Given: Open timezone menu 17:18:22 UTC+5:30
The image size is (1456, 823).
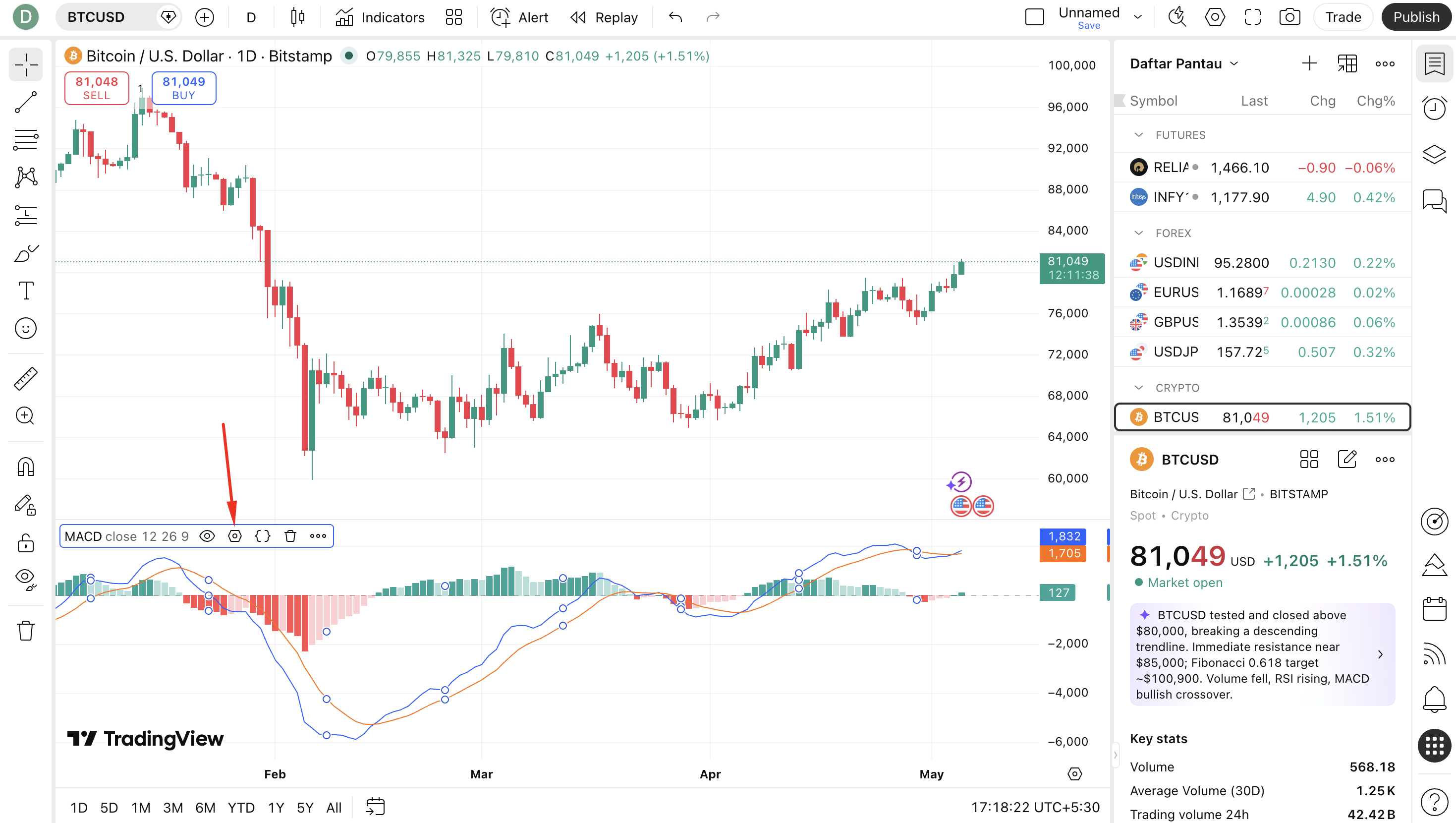Looking at the screenshot, I should 1035,807.
